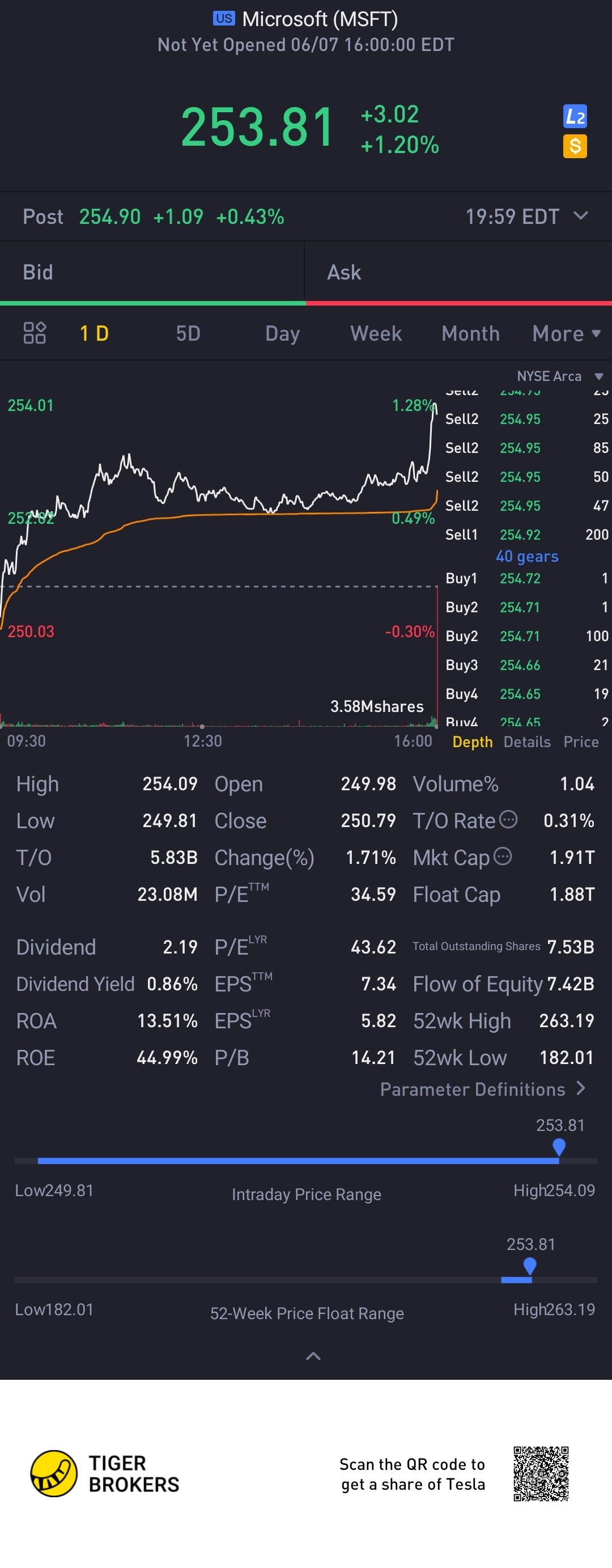Tap the 52-Week Price Float Range marker
The height and width of the screenshot is (1568, 612).
[529, 1266]
